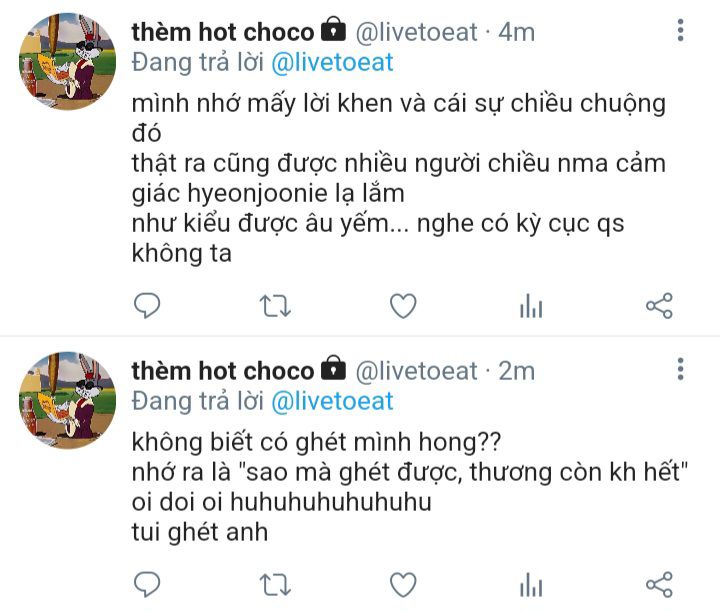Open 'thèm hot choco' name on second tweet
Screen dimensions: 720x612
coord(223,371)
